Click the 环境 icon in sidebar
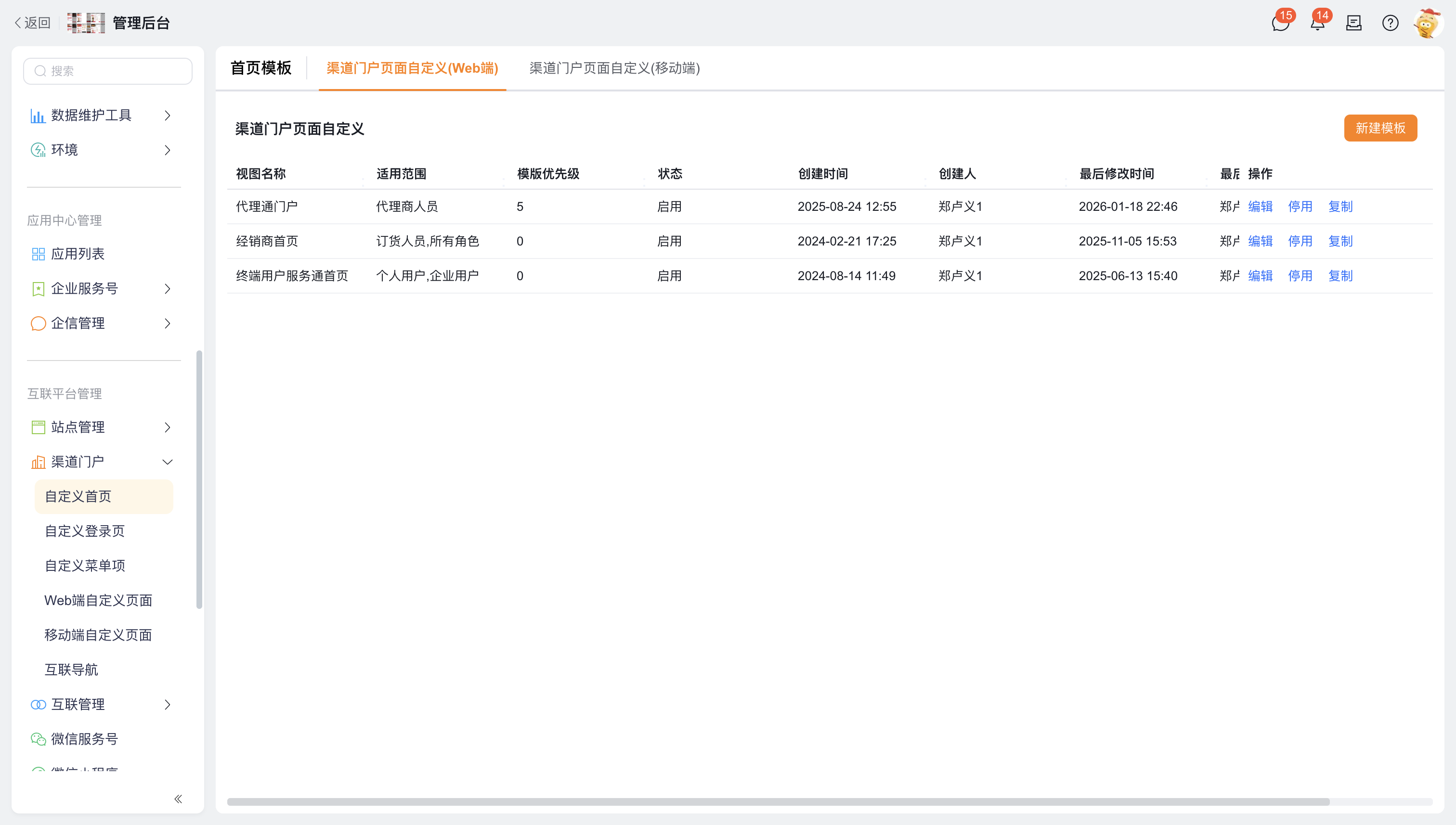 (38, 150)
